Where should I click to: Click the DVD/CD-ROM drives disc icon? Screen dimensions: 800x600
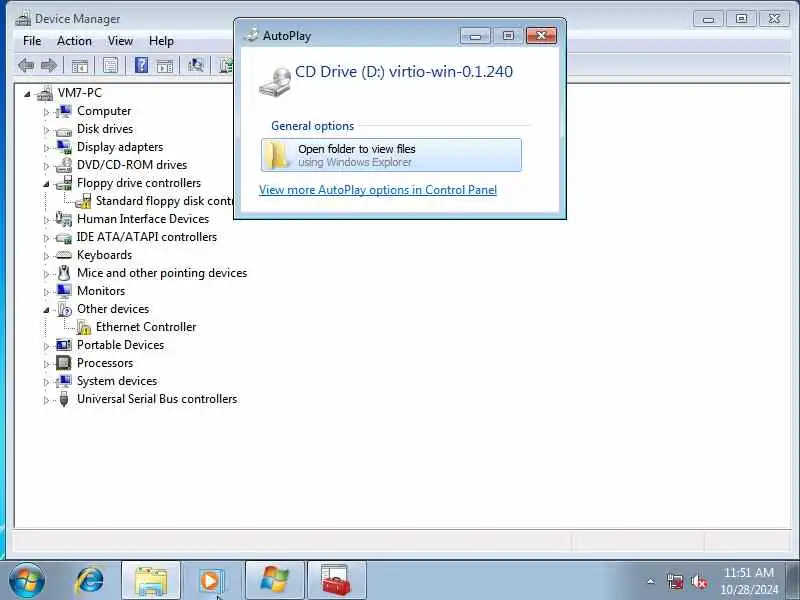64,165
